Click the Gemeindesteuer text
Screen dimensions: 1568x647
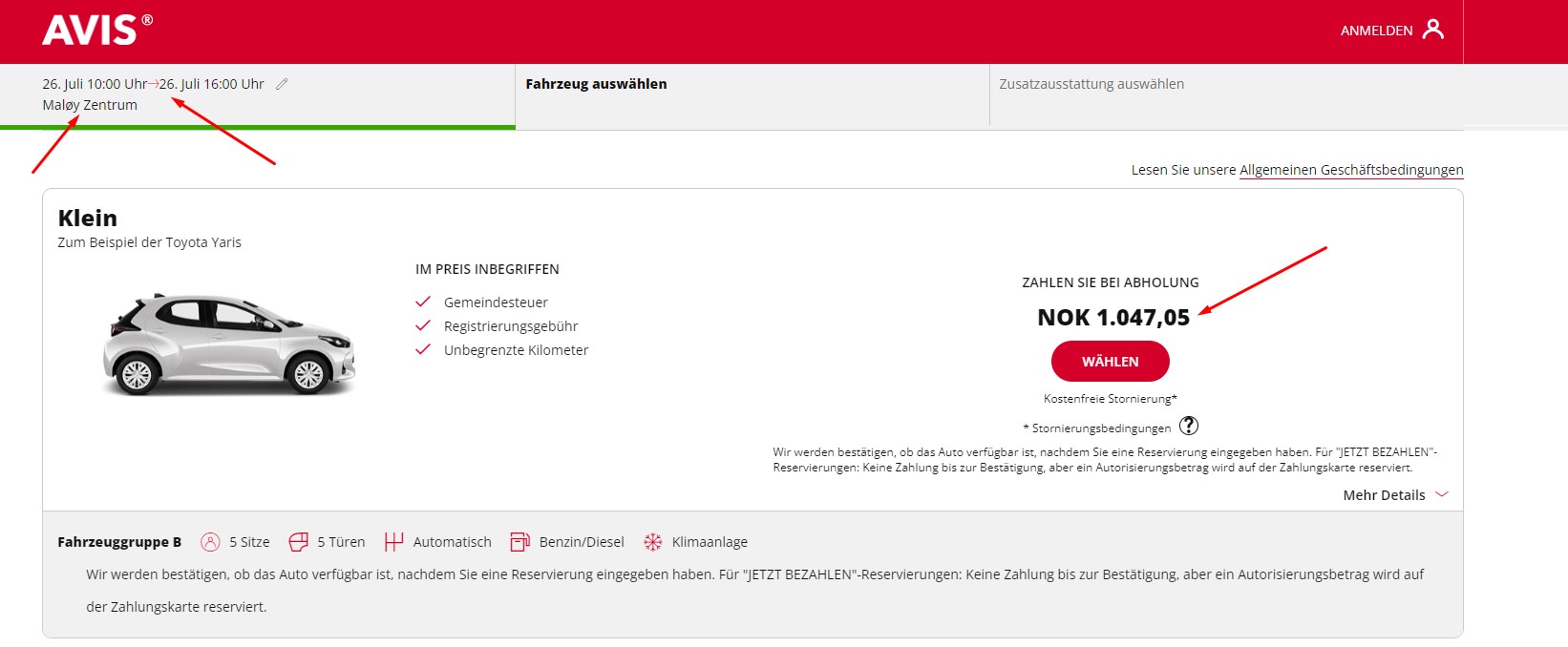[x=496, y=303]
